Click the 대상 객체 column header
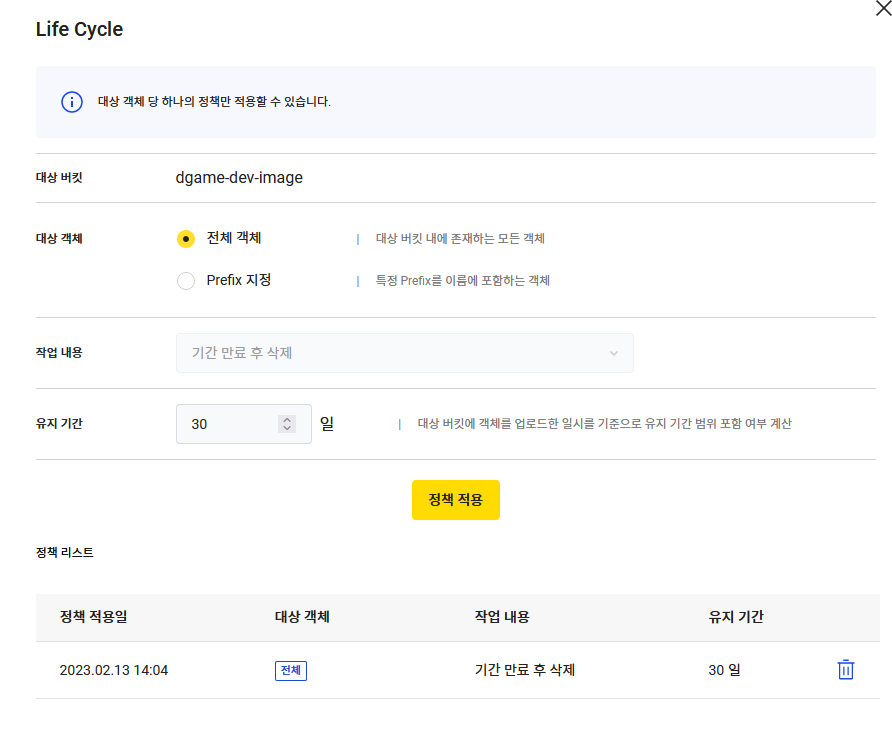 302,617
